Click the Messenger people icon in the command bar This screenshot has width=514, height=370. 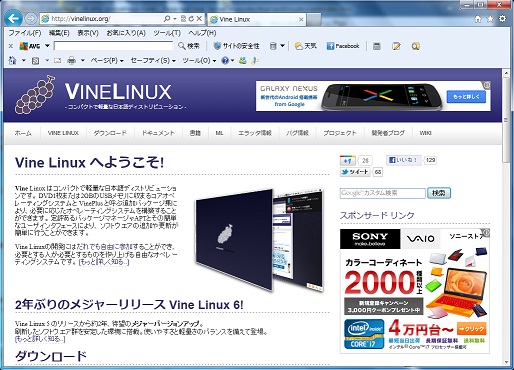243,61
